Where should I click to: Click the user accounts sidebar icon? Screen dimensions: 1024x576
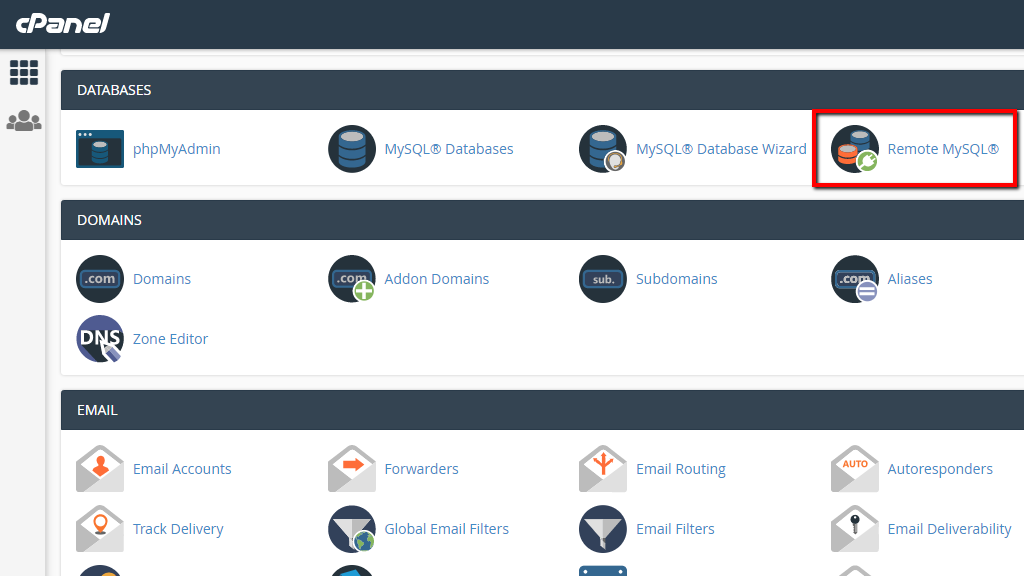(x=23, y=120)
